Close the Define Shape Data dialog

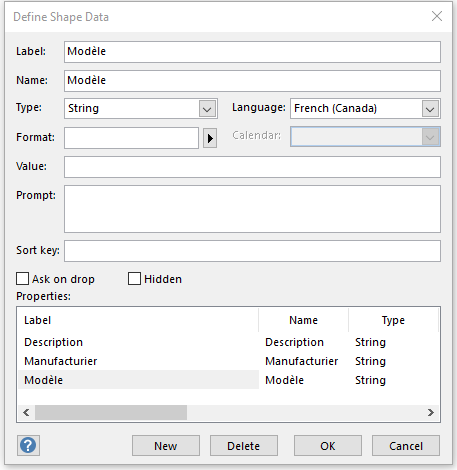[x=437, y=16]
